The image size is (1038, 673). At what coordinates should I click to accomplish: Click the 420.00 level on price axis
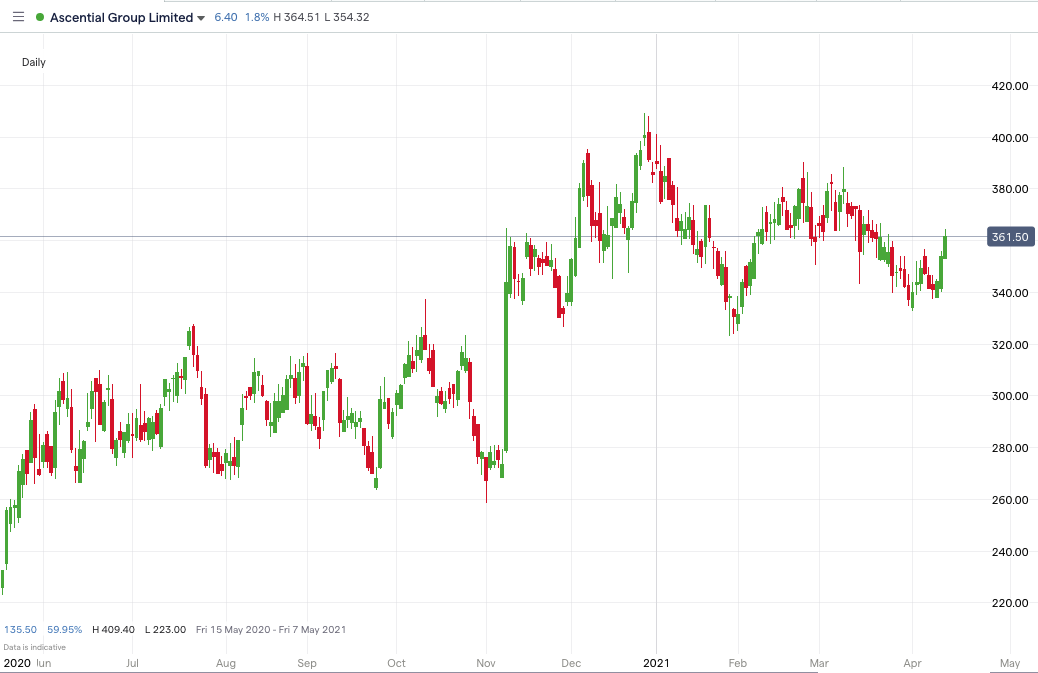(1008, 86)
